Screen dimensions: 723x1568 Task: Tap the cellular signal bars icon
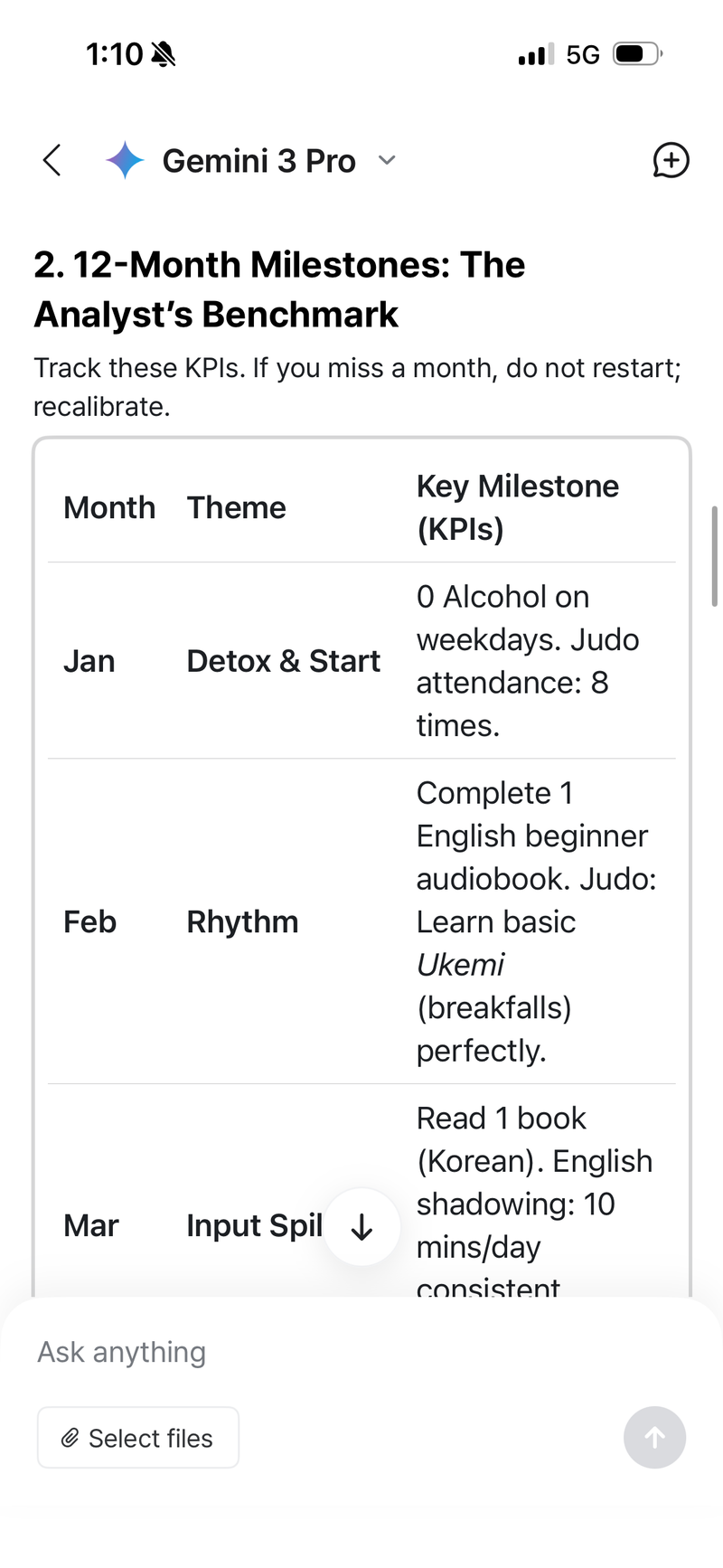click(536, 55)
